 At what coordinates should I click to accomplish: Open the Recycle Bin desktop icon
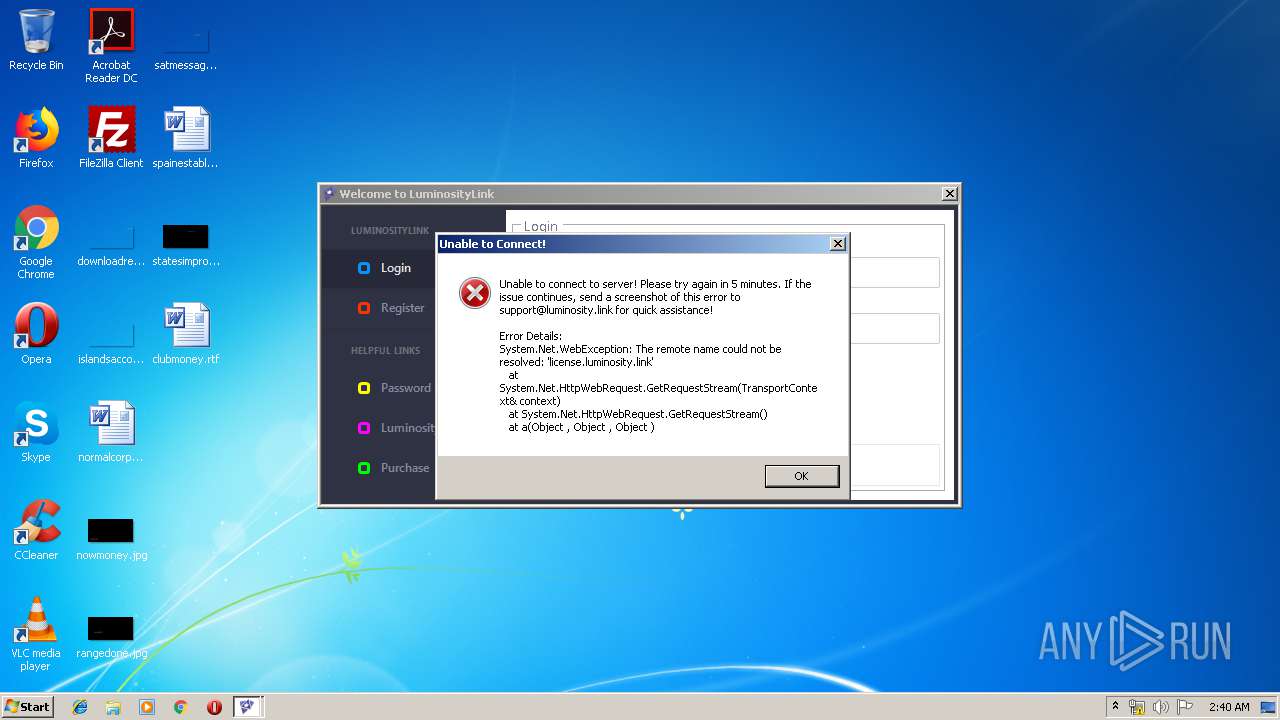click(x=36, y=40)
